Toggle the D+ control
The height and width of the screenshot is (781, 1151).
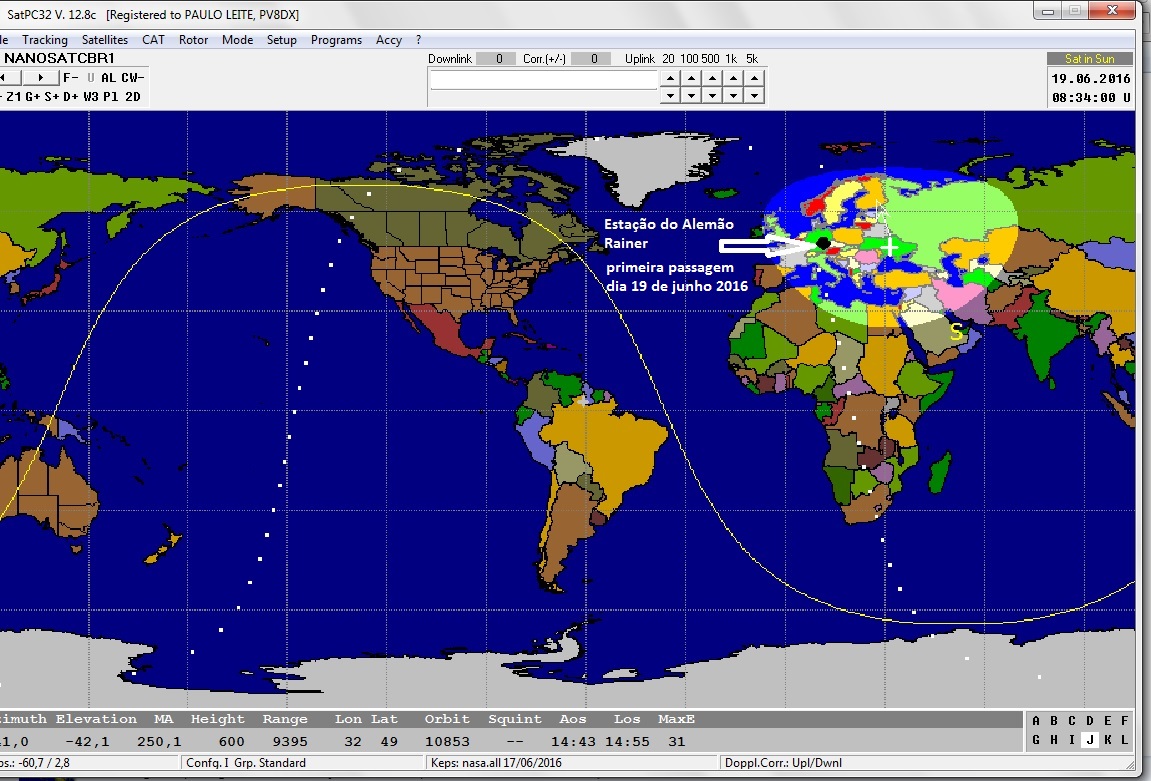click(x=71, y=97)
